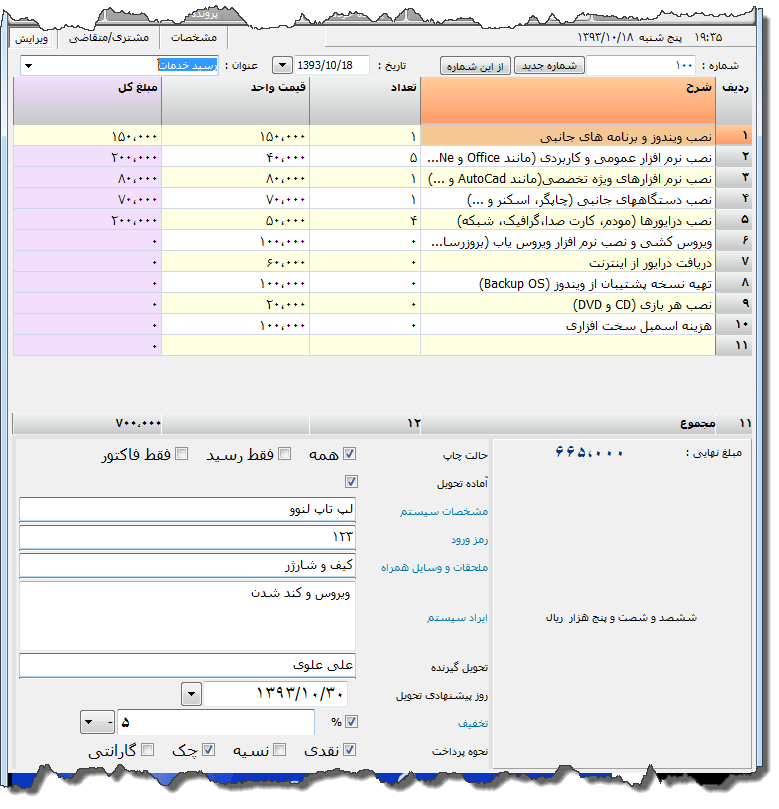The image size is (779, 809).
Task: Open the مشخصات tab
Action: point(194,38)
